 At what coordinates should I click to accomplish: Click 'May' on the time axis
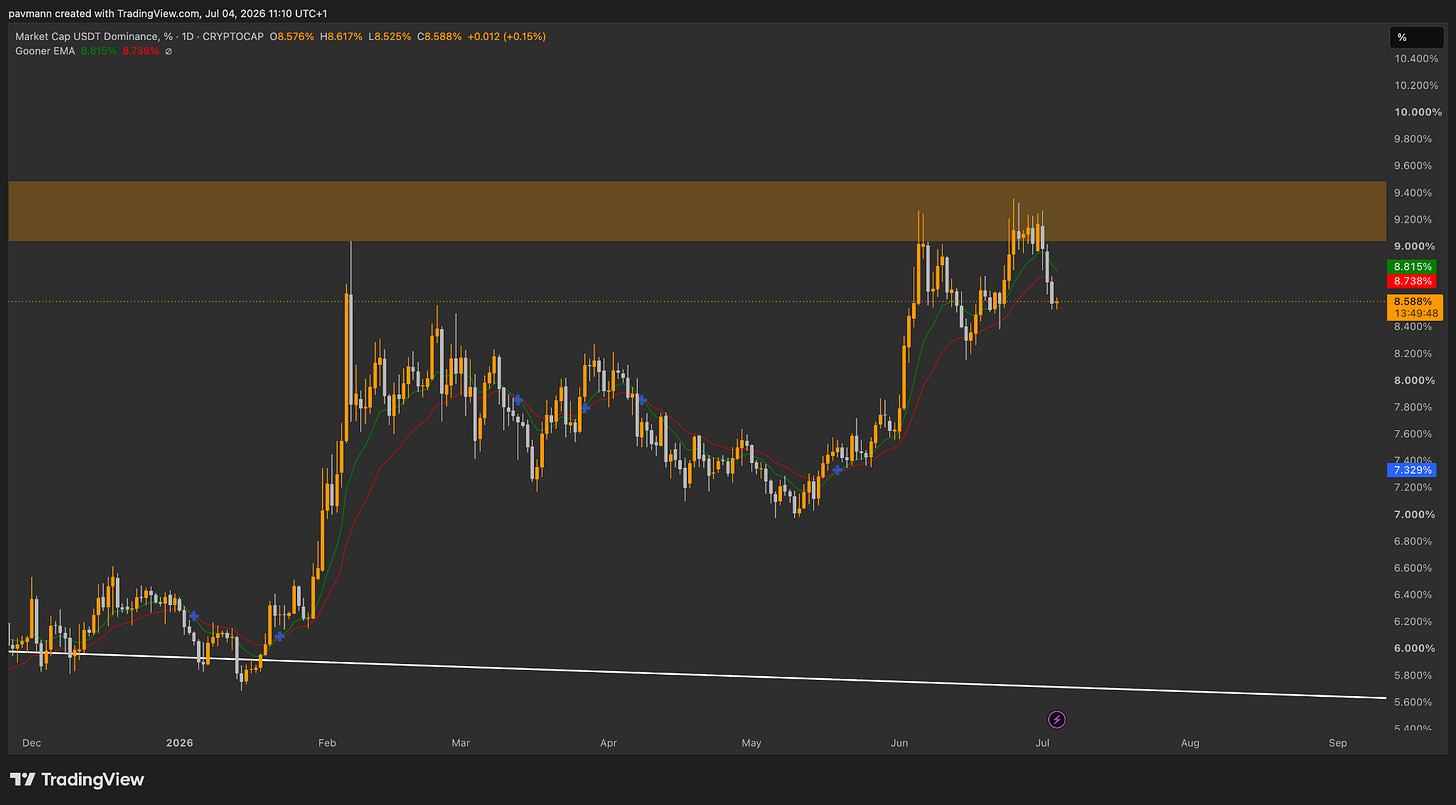pos(752,743)
